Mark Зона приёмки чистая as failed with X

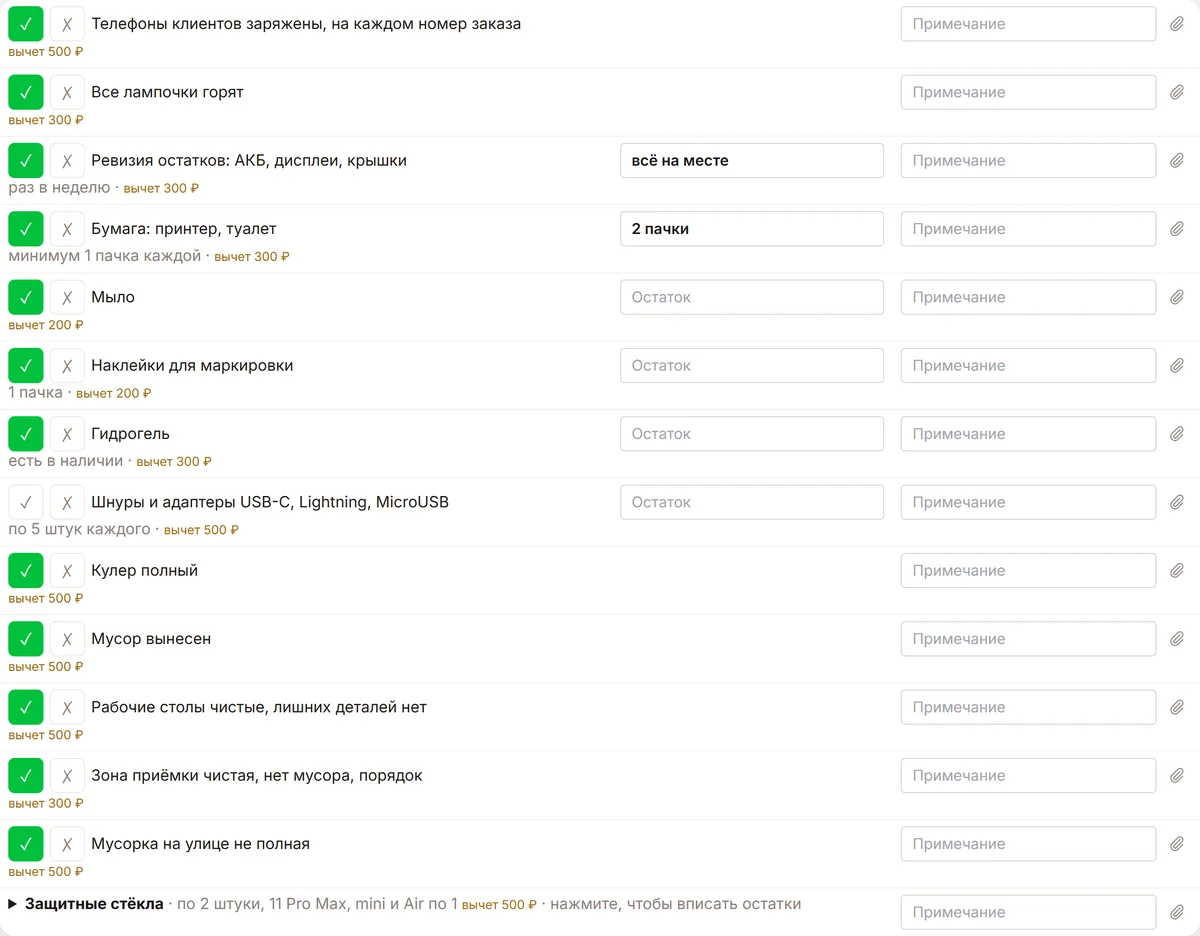click(67, 776)
